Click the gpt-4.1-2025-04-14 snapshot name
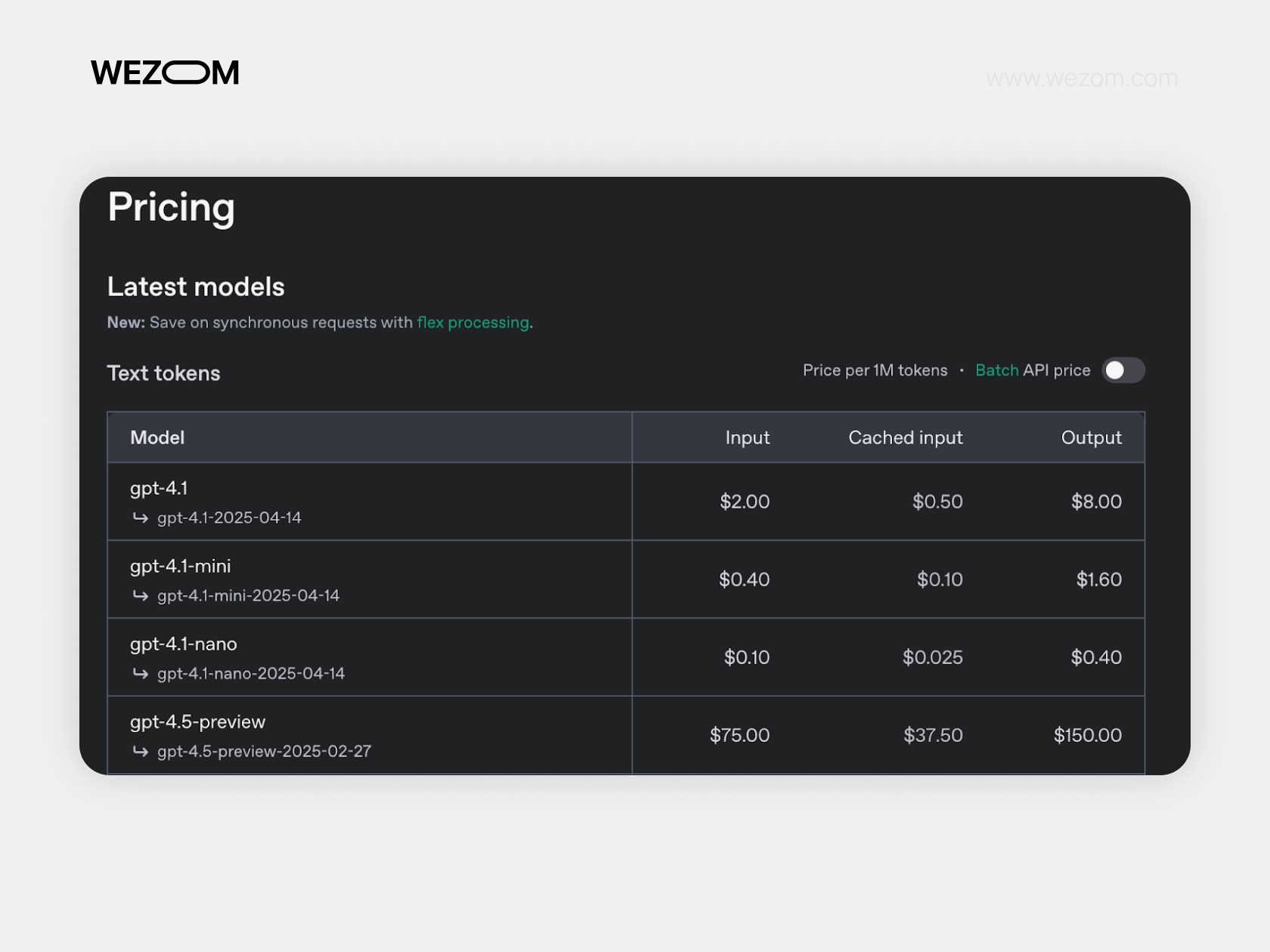Image resolution: width=1270 pixels, height=952 pixels. 229,518
